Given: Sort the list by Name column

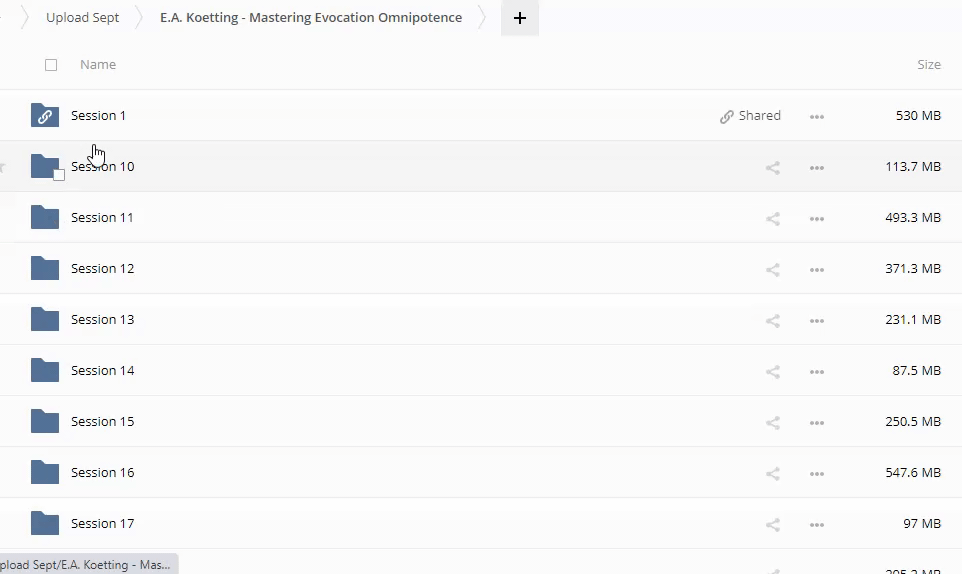Looking at the screenshot, I should tap(98, 65).
